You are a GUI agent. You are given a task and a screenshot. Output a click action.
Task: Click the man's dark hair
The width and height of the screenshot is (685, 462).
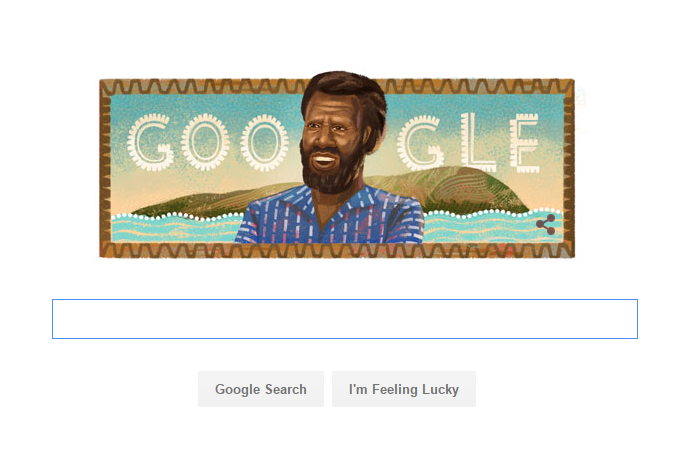click(345, 94)
